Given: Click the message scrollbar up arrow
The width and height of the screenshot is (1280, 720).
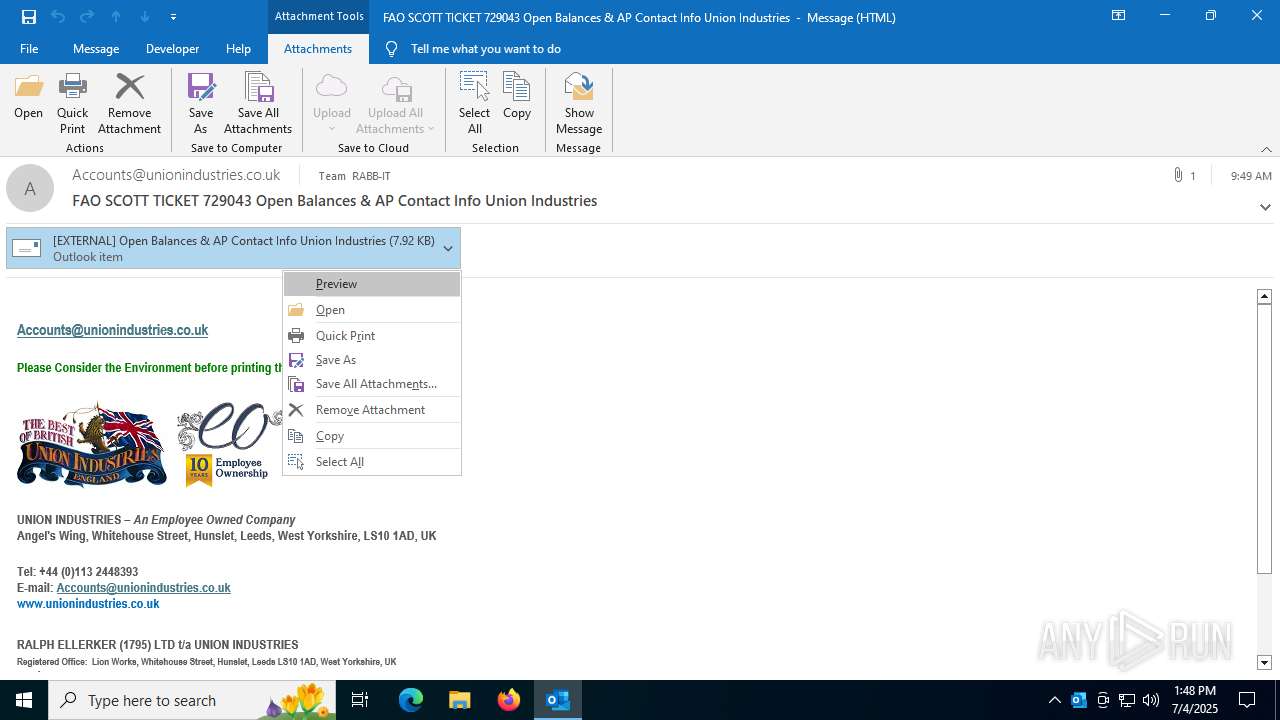Looking at the screenshot, I should pos(1264,296).
